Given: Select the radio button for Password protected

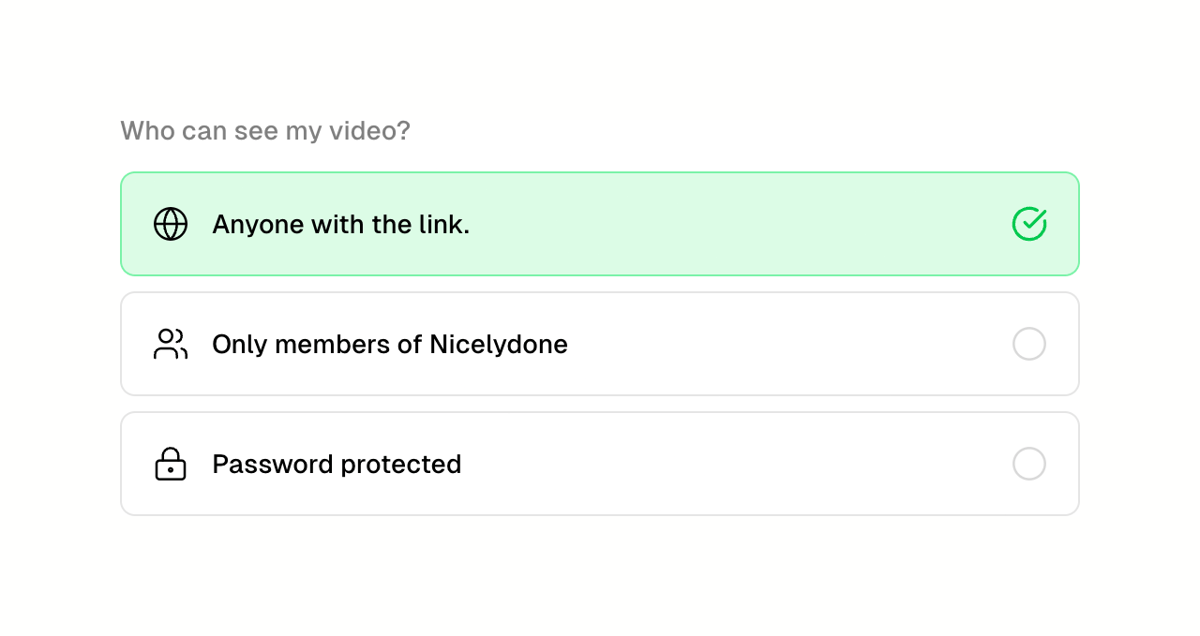Looking at the screenshot, I should (1030, 463).
